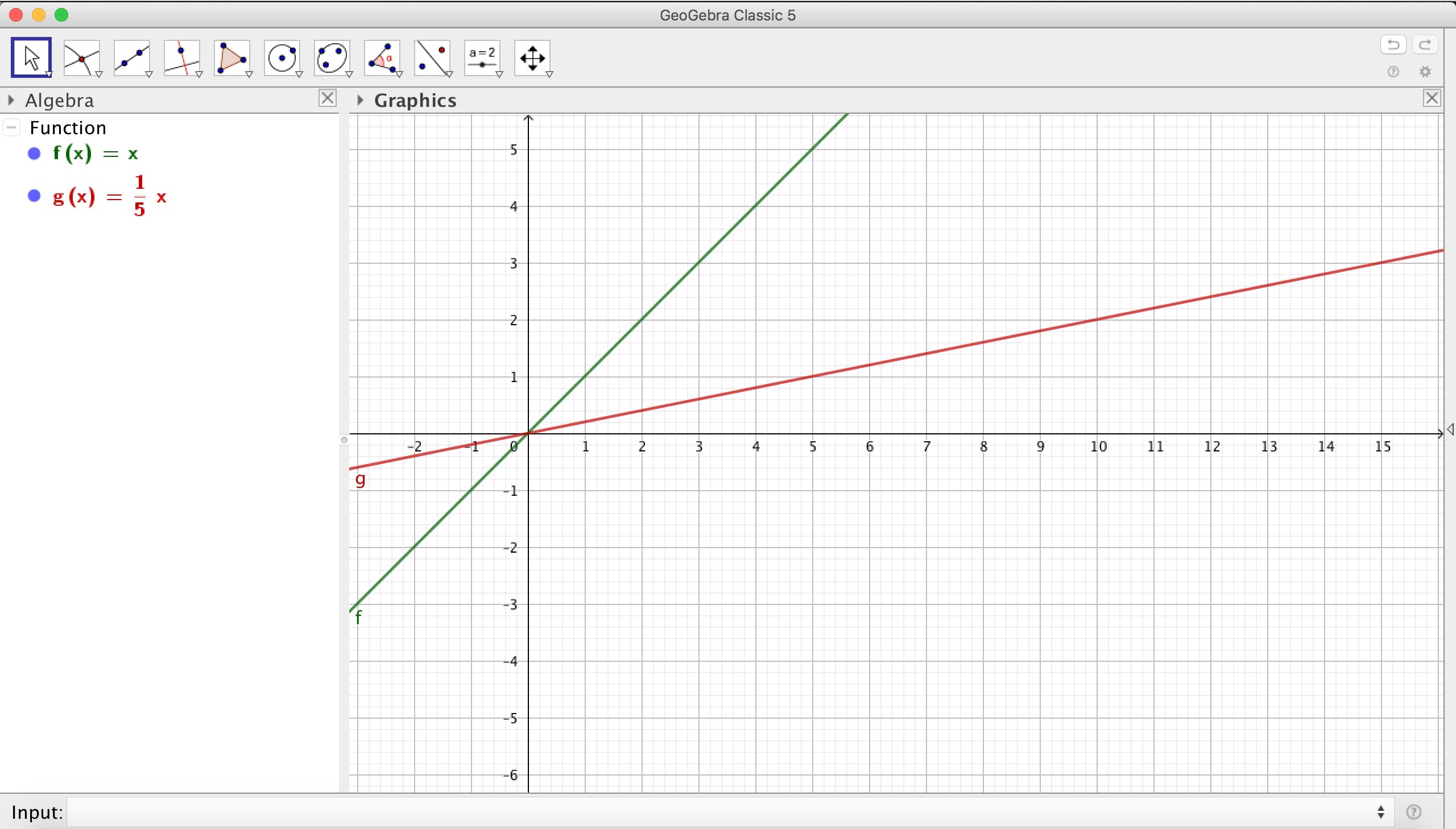Expand the Graphics view style bar
Screen dimensions: 1456x829
point(360,100)
